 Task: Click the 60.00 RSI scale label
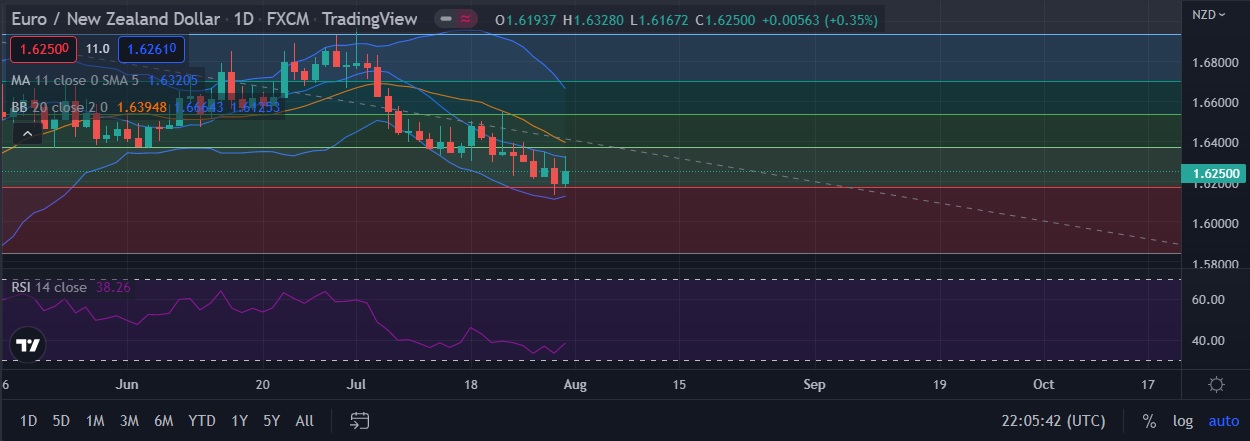[1209, 300]
